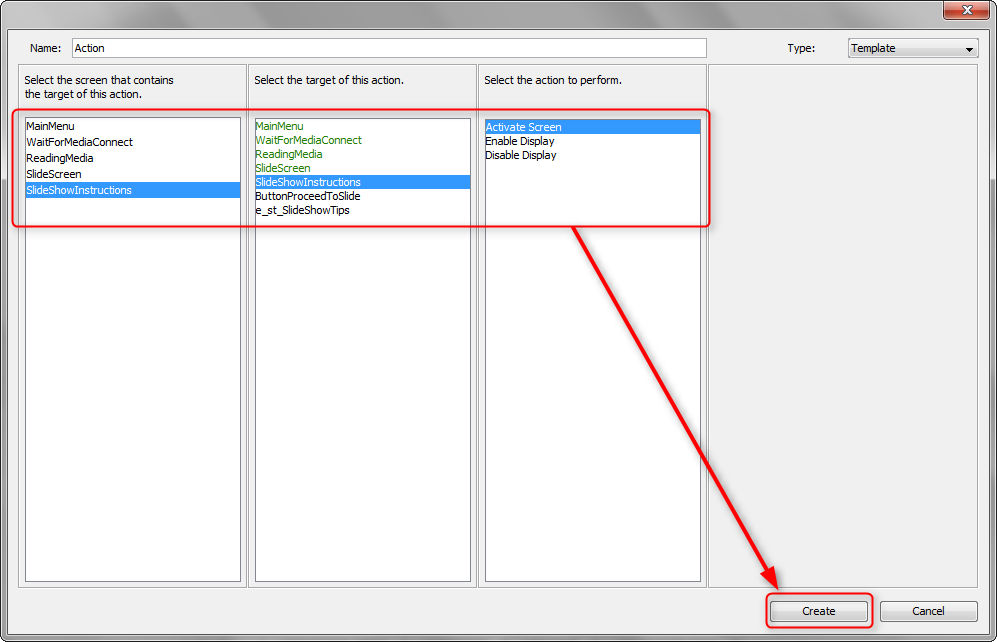Pick SlideScreen in the screen list
Viewport: 997px width, 642px height.
coord(54,174)
